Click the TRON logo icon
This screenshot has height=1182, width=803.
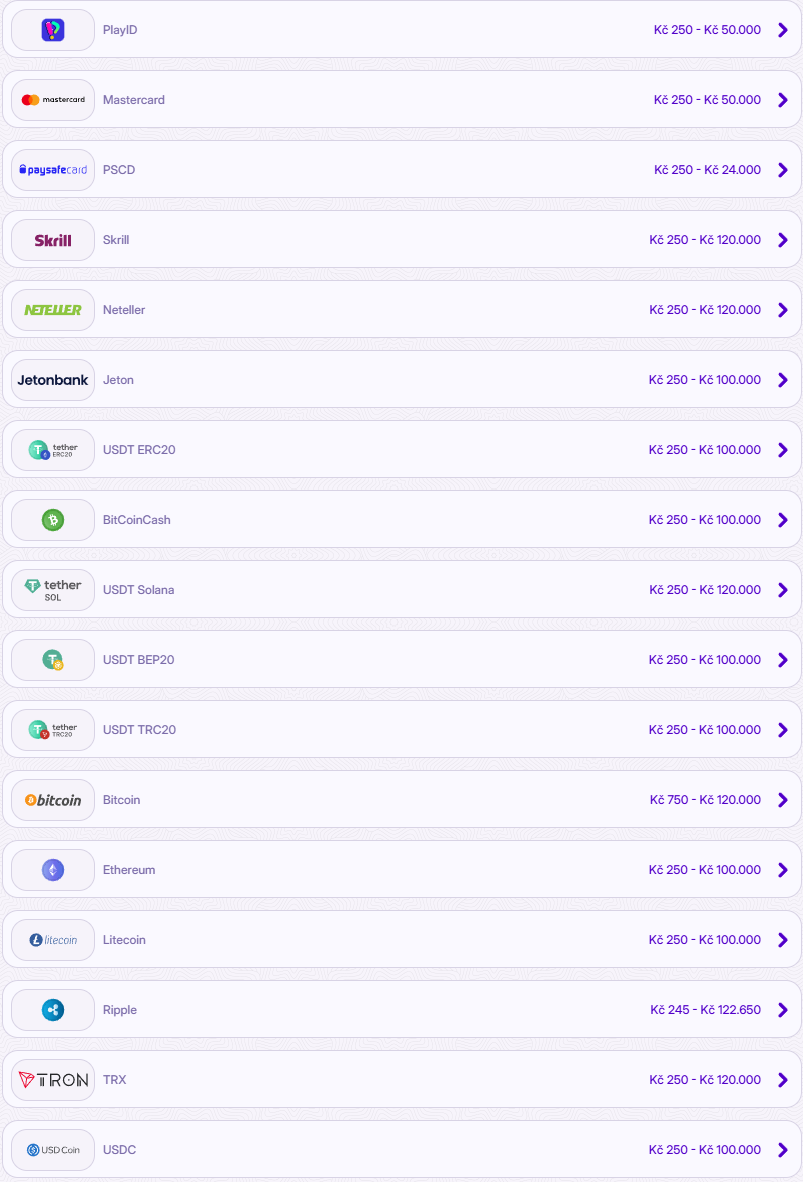click(x=53, y=1080)
